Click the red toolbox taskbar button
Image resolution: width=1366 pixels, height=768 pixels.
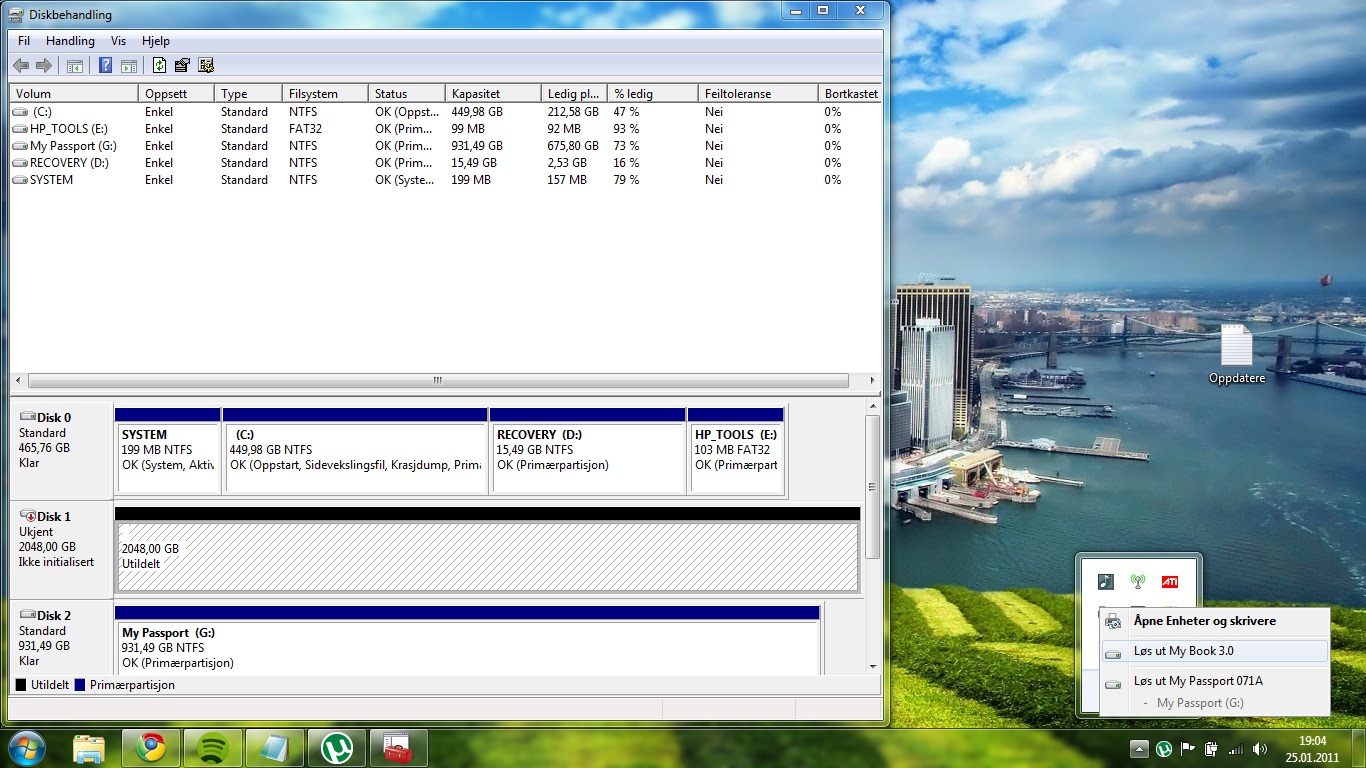coord(398,748)
